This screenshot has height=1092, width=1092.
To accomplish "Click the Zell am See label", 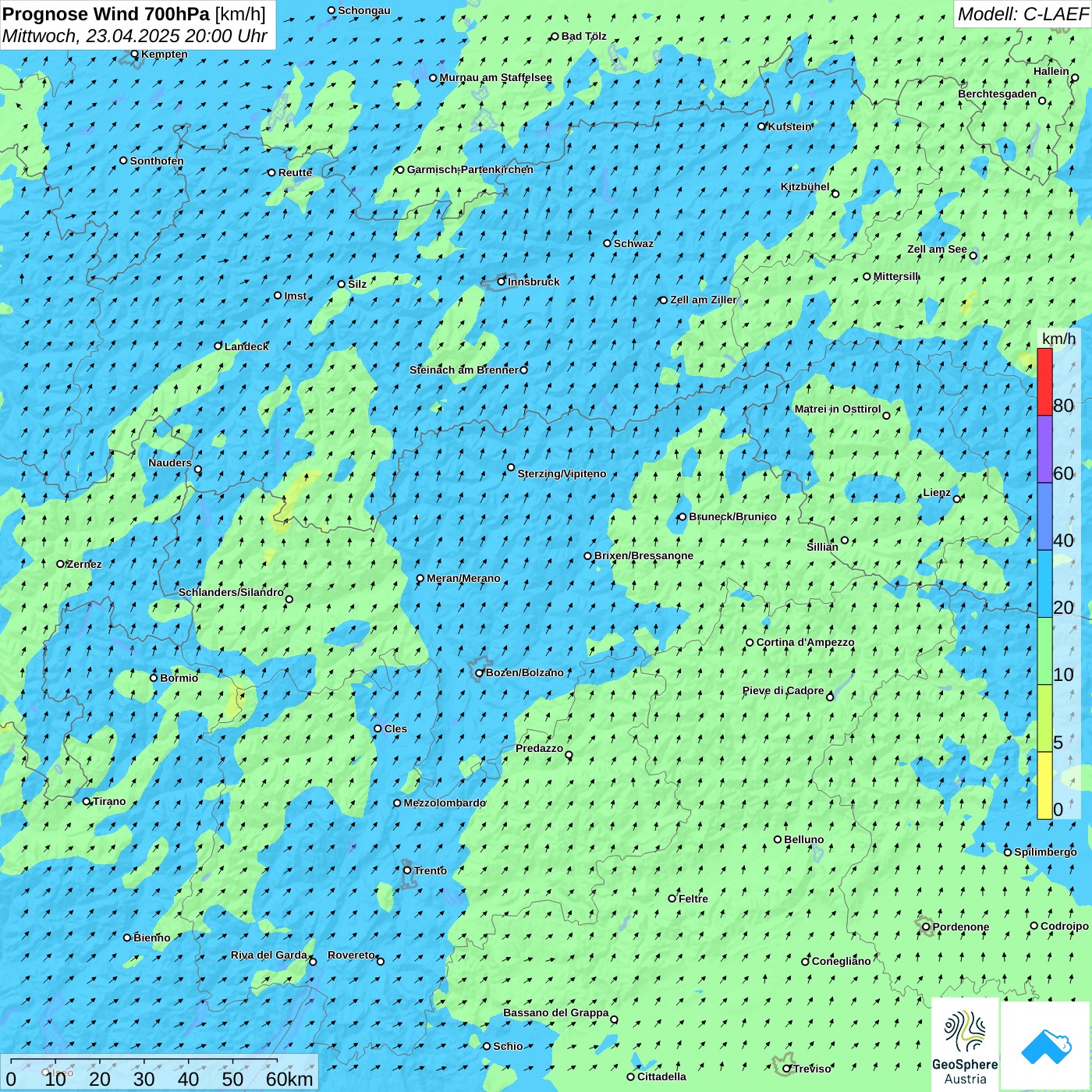I will [937, 250].
